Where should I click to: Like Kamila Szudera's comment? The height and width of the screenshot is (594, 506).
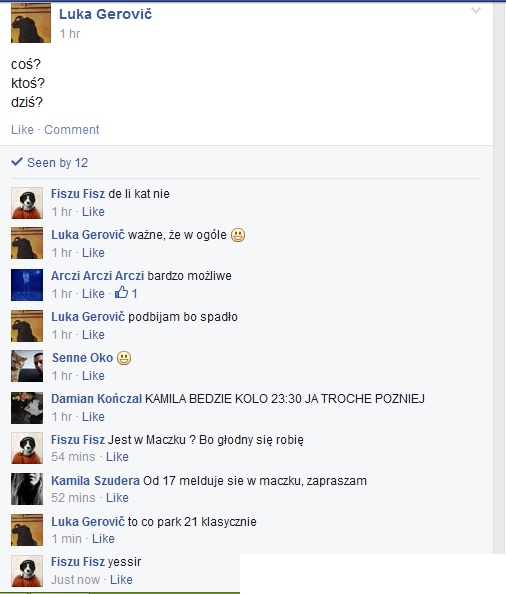pos(117,497)
